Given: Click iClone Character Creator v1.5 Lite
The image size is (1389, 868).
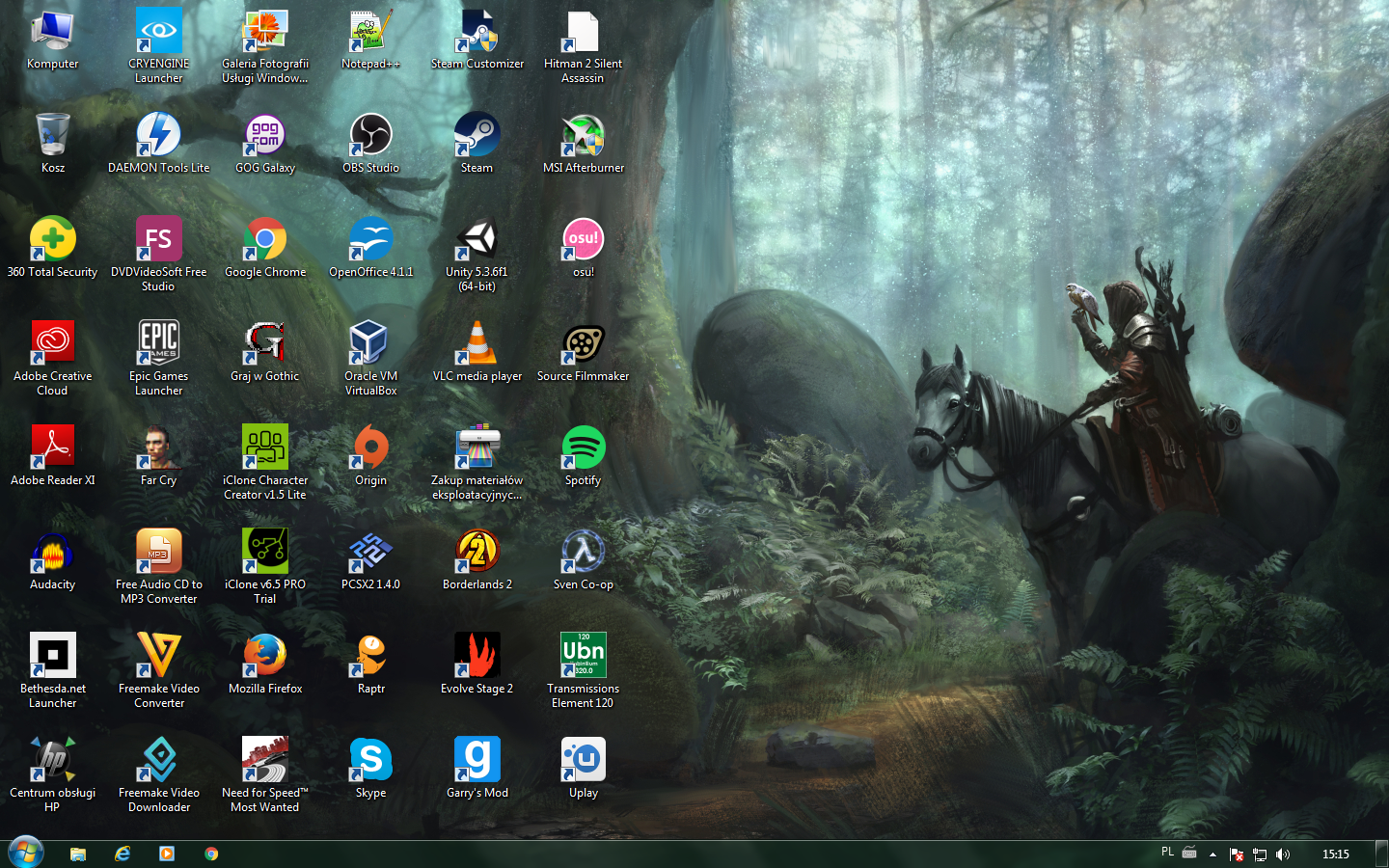Looking at the screenshot, I should 265,462.
